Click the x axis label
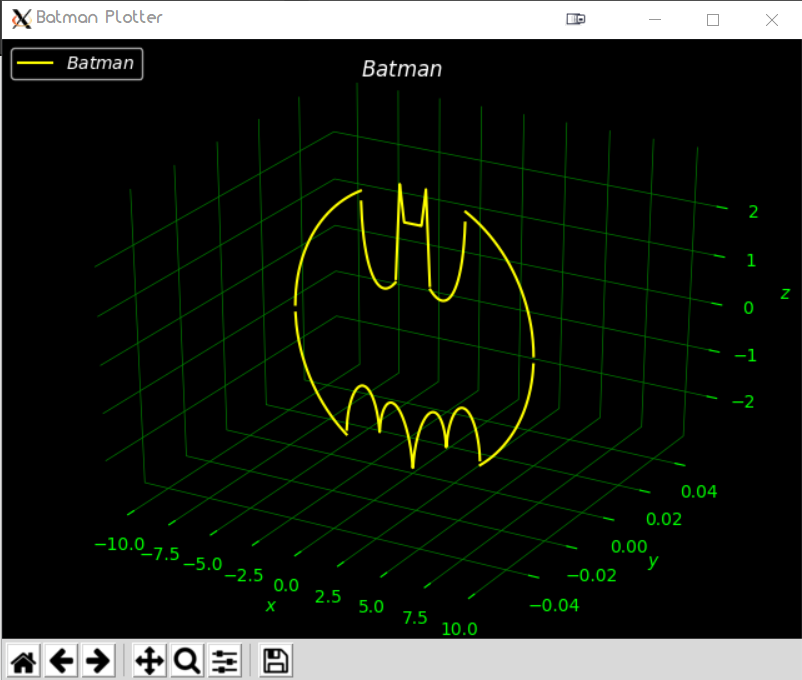The image size is (802, 680). pyautogui.click(x=271, y=606)
